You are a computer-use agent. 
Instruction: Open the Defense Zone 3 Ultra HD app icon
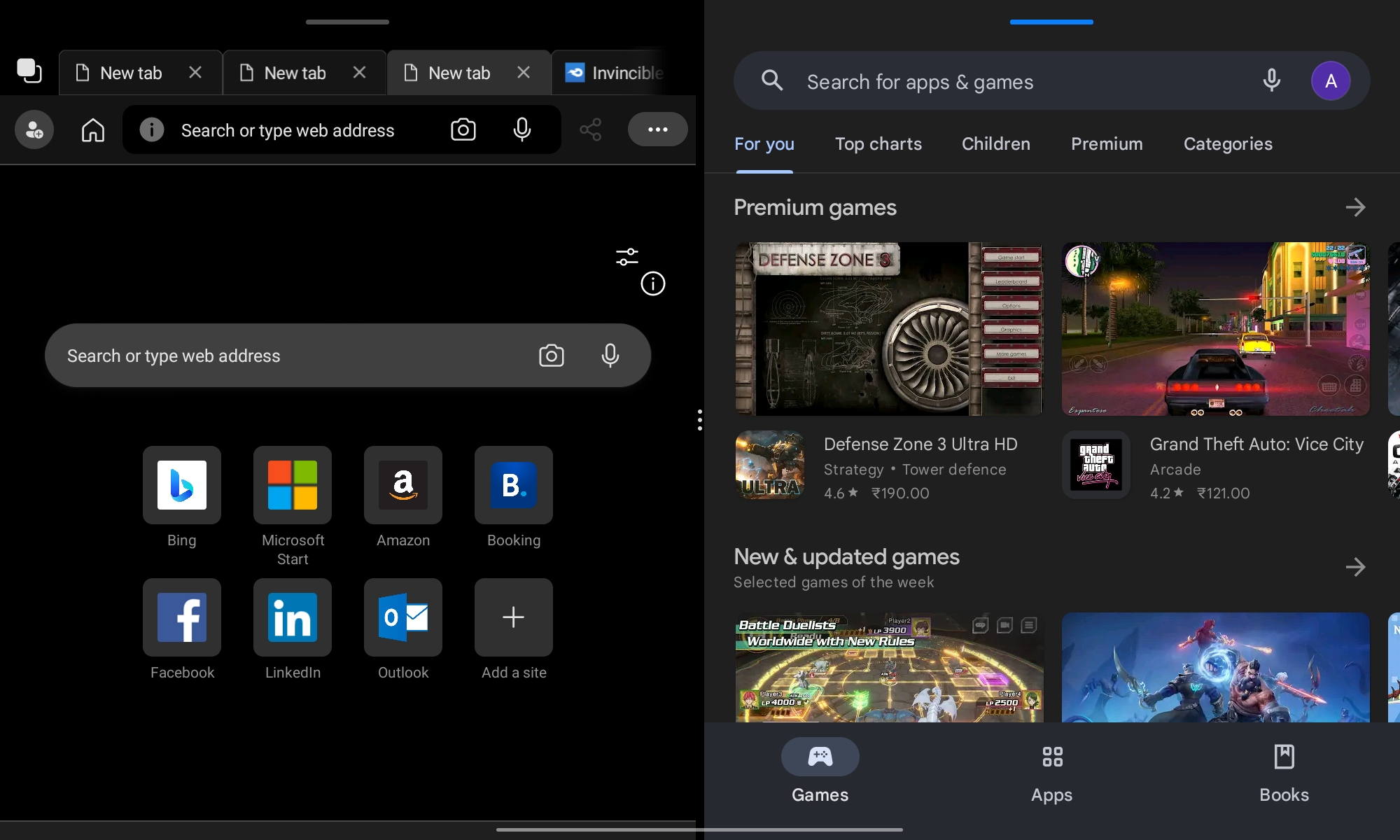click(770, 465)
